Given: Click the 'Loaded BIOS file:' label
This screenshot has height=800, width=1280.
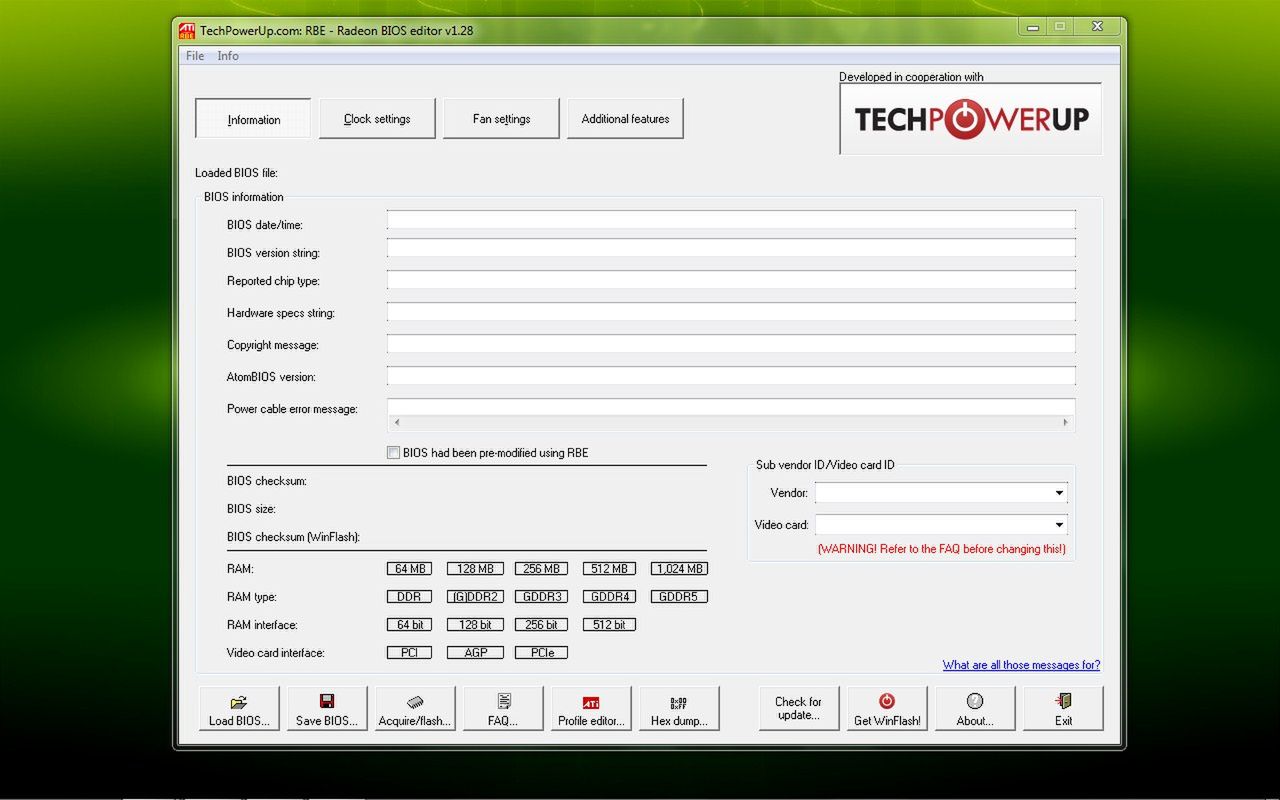Looking at the screenshot, I should (236, 173).
